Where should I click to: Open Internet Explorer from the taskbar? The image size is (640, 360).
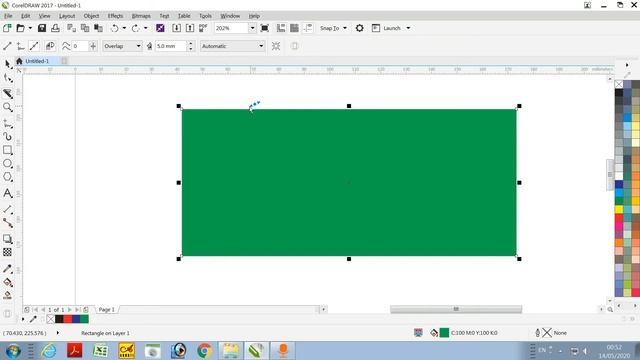click(49, 351)
